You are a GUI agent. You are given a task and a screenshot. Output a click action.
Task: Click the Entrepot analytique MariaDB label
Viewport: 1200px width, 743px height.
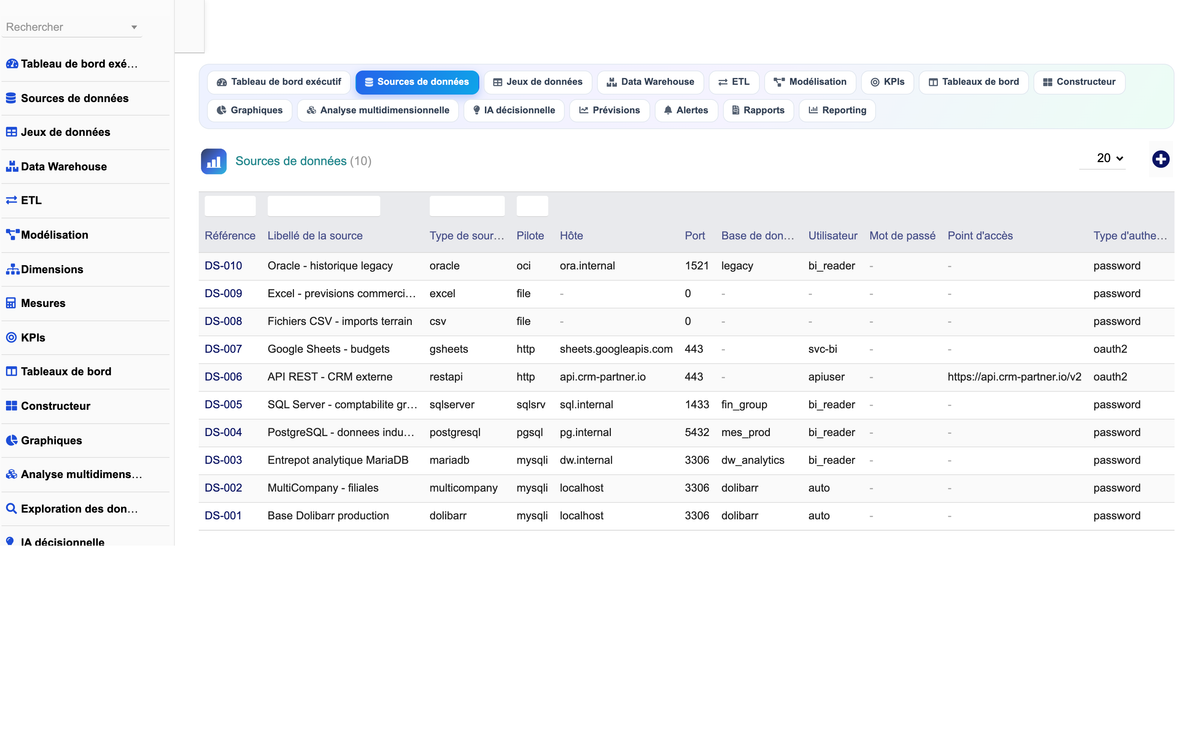click(x=339, y=460)
